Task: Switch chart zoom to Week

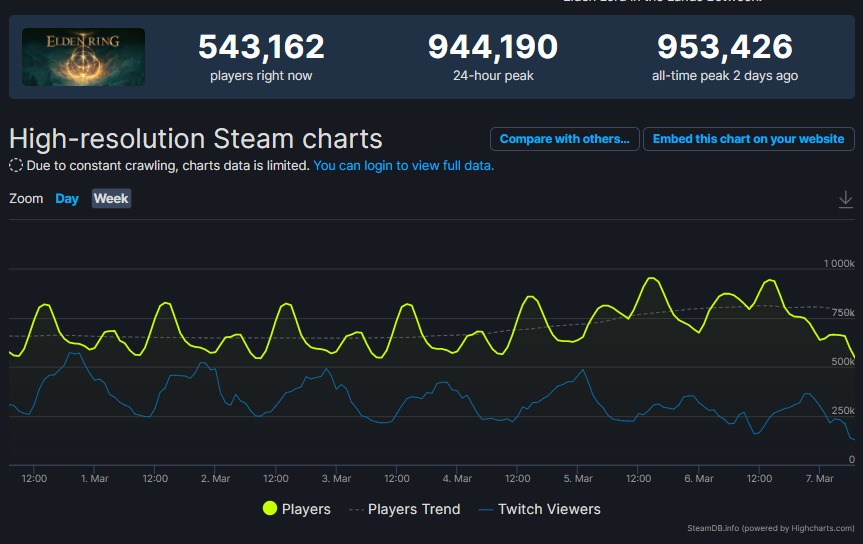Action: 111,199
